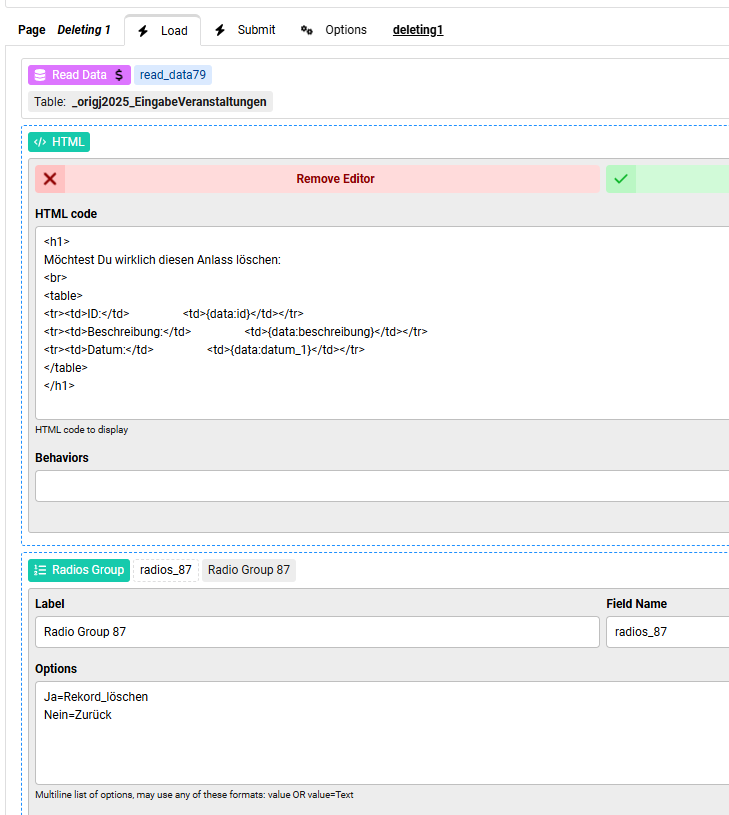Focus the Label input with Radio Group 87
This screenshot has height=815, width=729.
(x=316, y=632)
